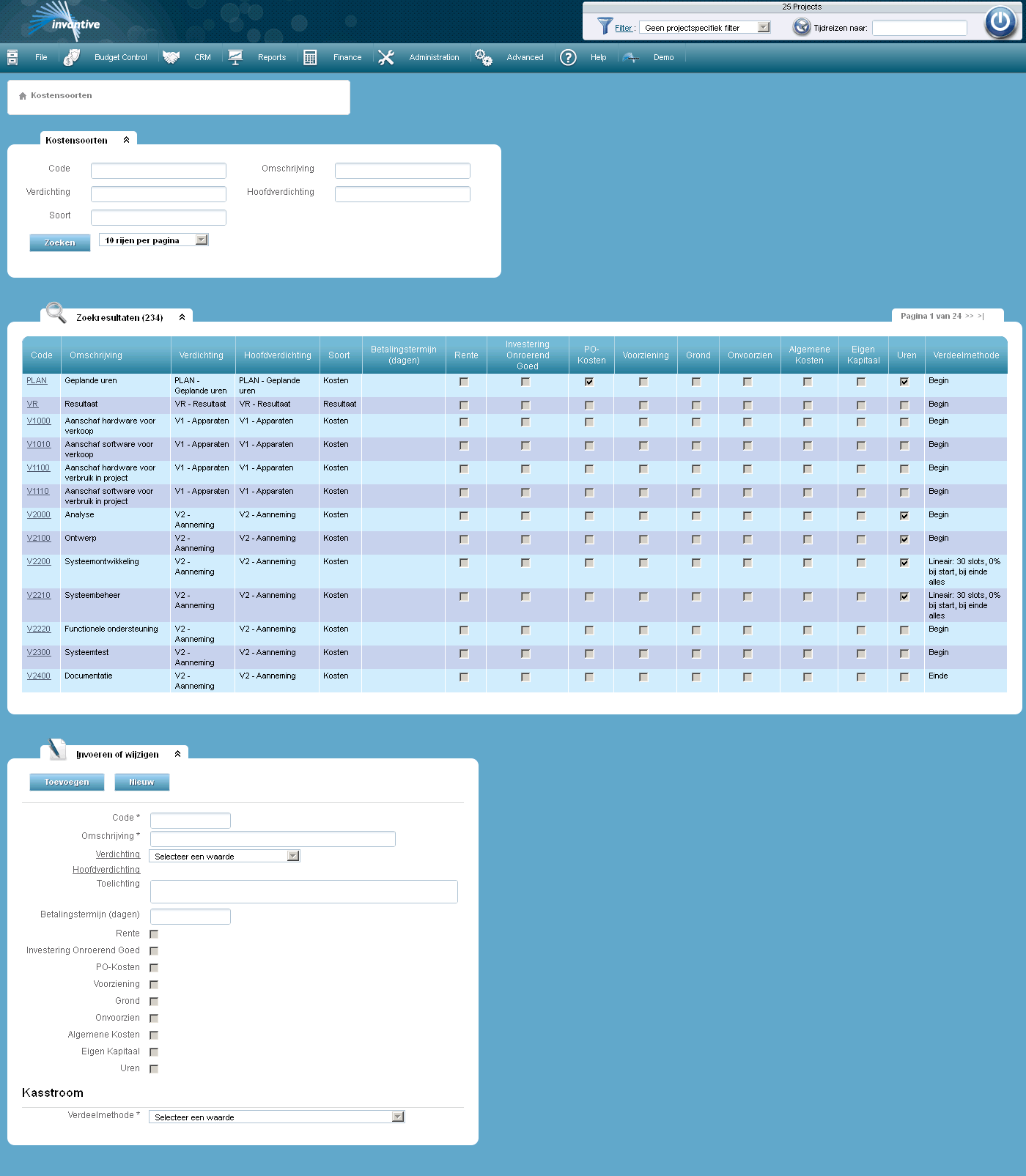This screenshot has width=1026, height=1176.
Task: Open the Finance menu
Action: (347, 57)
